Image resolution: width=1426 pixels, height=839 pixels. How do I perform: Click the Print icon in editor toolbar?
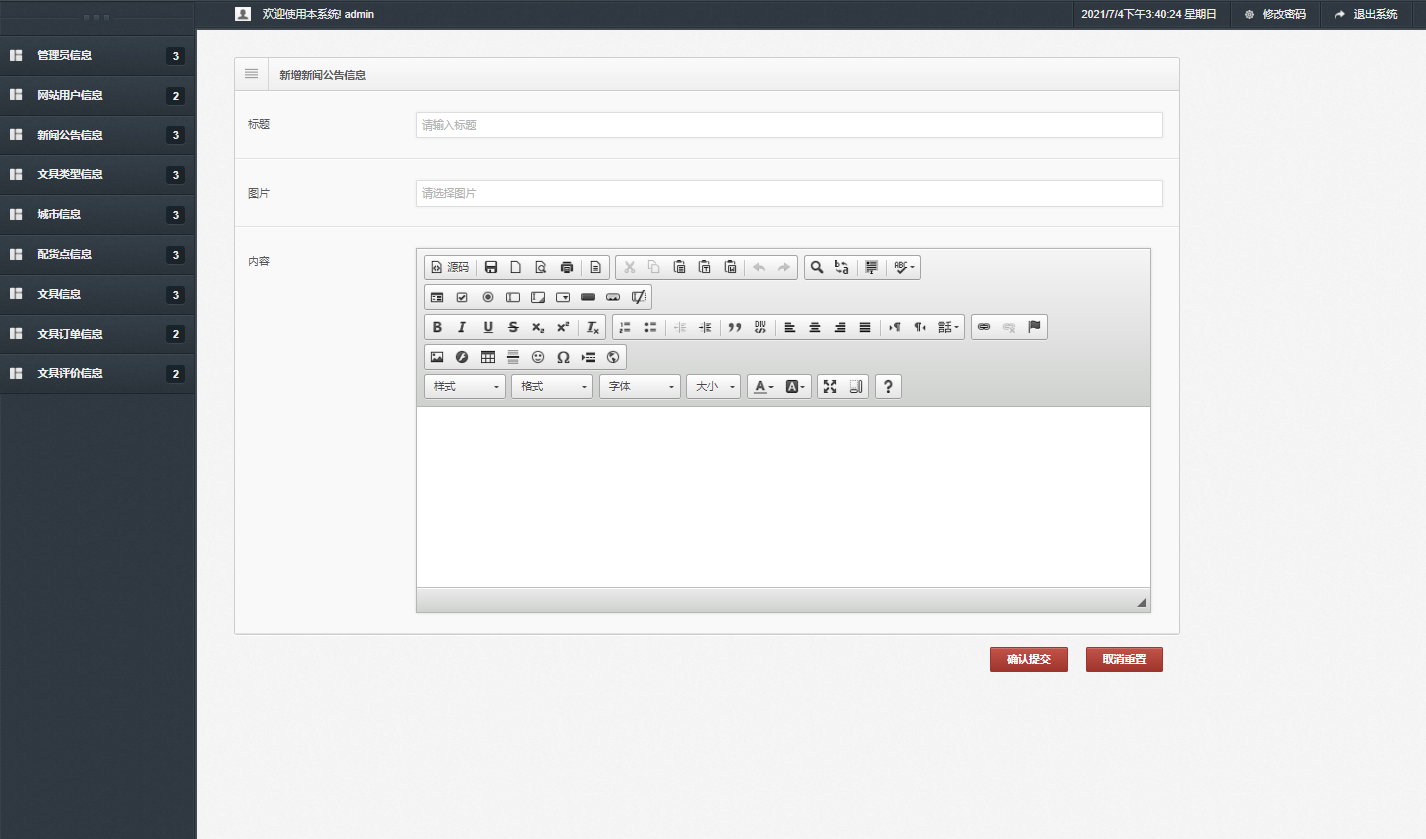567,267
